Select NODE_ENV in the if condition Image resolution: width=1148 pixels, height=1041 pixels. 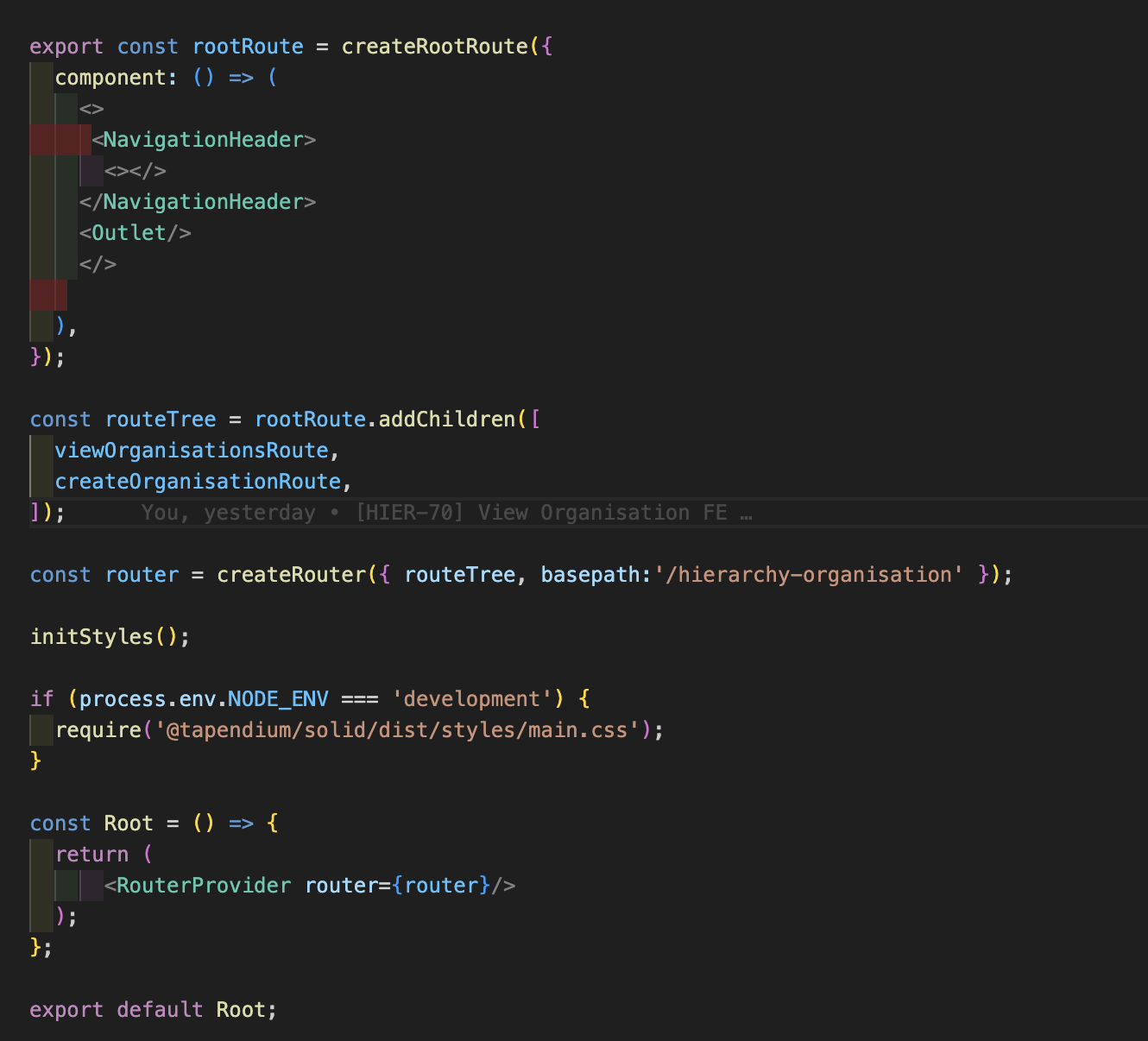click(x=279, y=699)
